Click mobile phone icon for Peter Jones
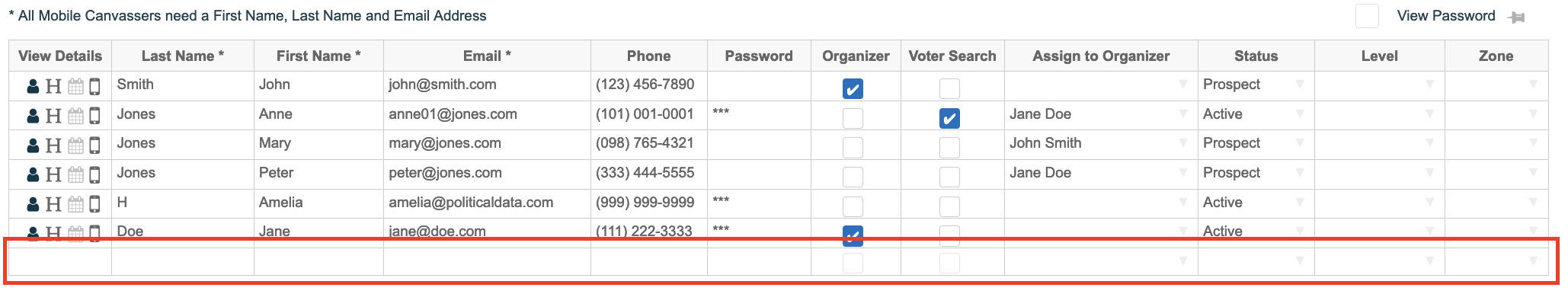This screenshot has height=294, width=1568. 94,174
